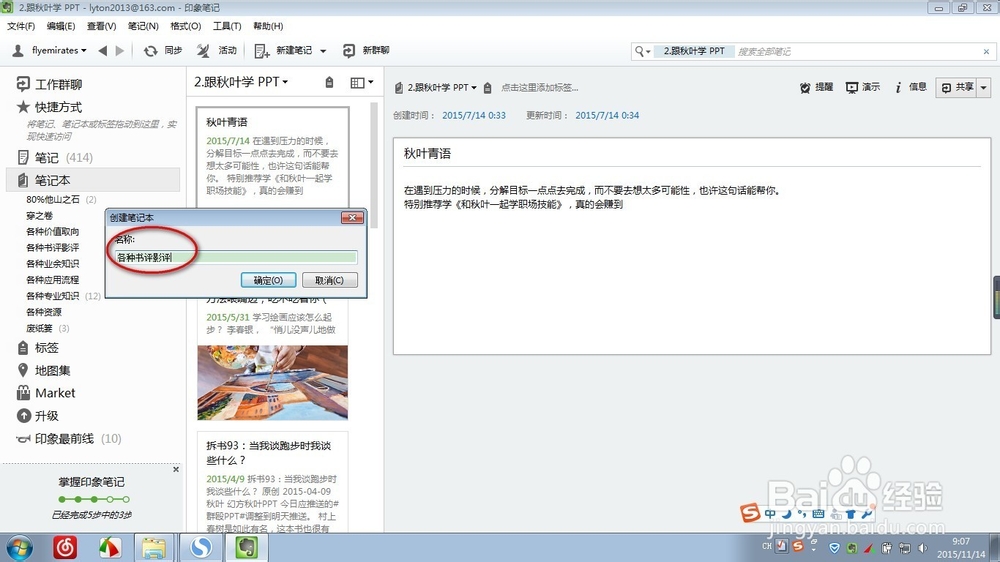Click the note title 秋叶青语 in the editor

427,153
